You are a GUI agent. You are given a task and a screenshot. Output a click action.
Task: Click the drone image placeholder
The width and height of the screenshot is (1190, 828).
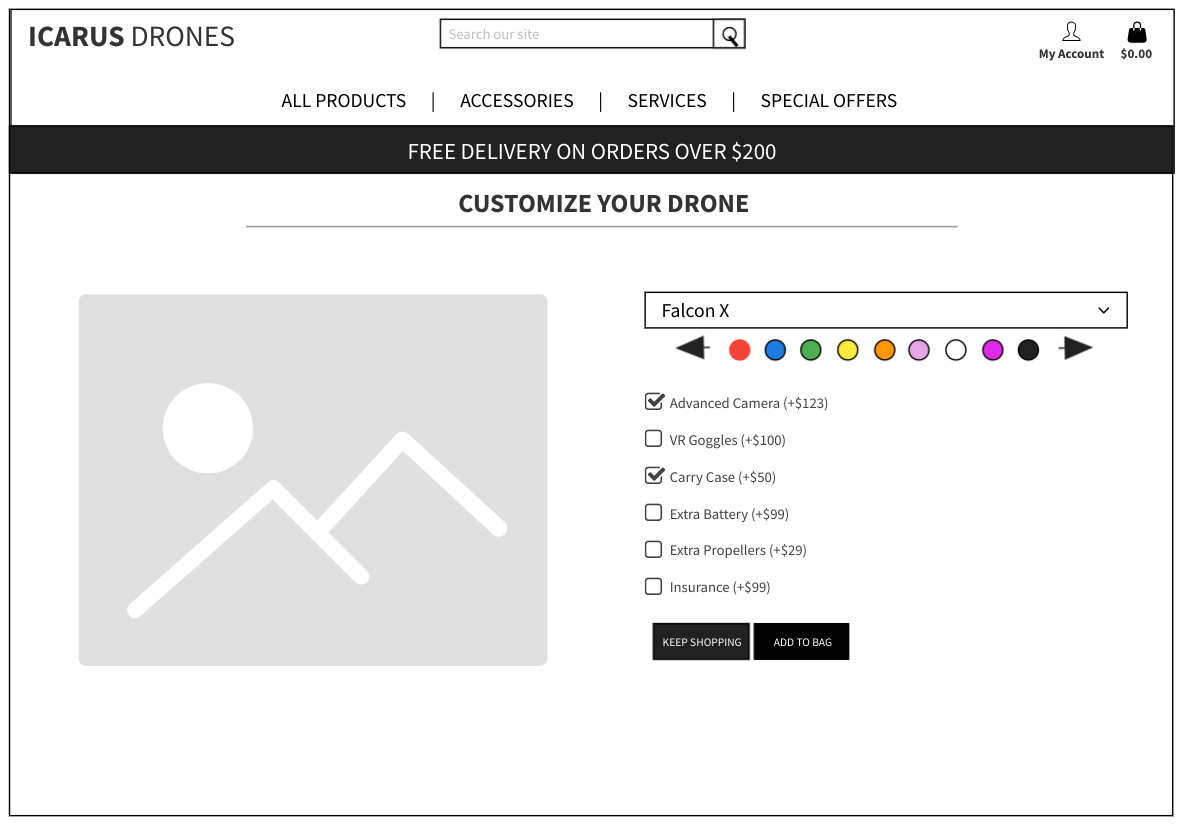point(313,480)
